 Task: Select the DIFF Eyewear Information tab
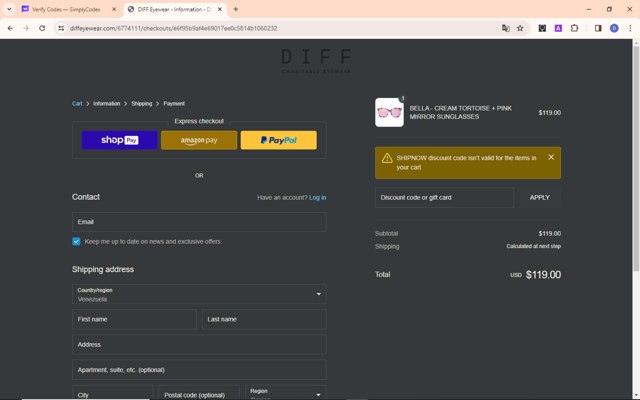click(175, 9)
